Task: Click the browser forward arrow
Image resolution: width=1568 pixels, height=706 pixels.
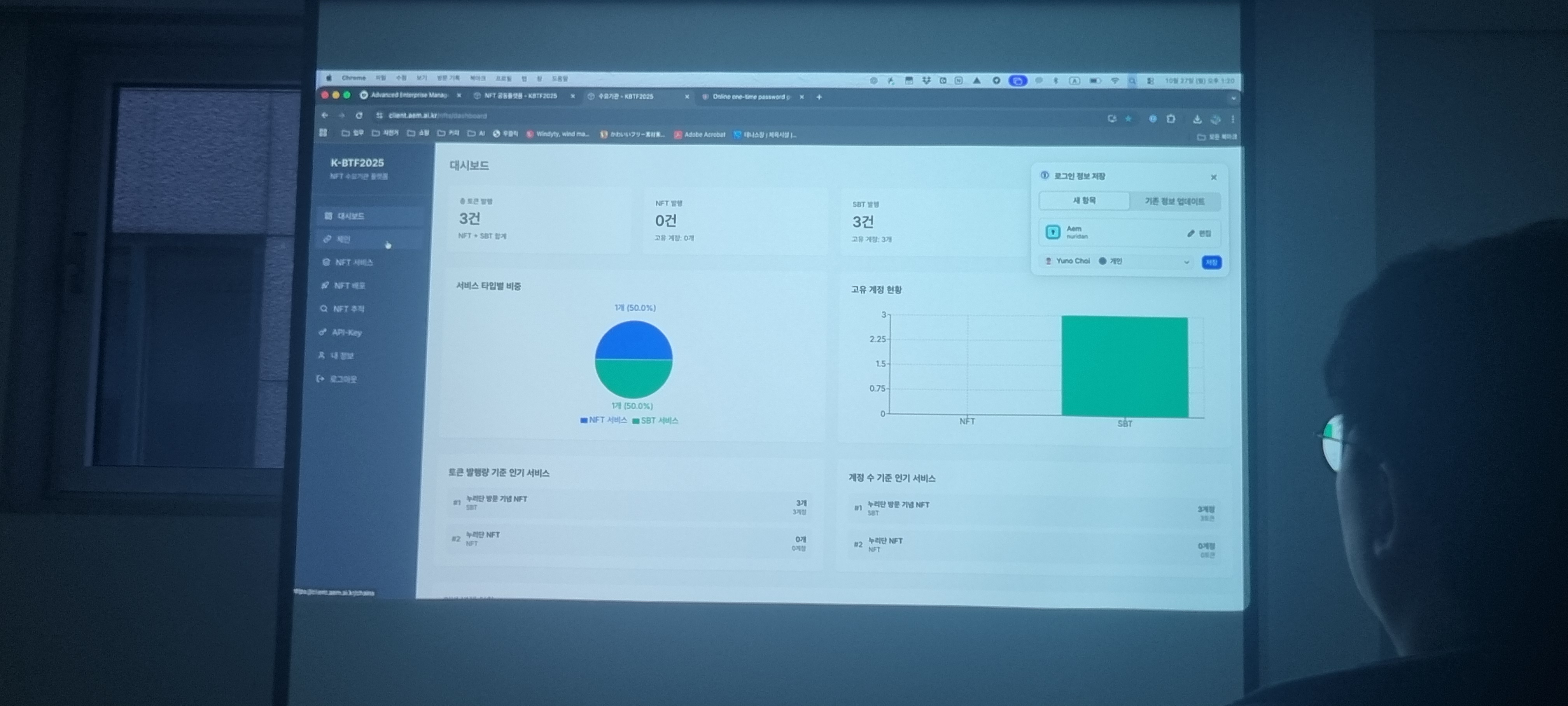Action: pos(341,115)
